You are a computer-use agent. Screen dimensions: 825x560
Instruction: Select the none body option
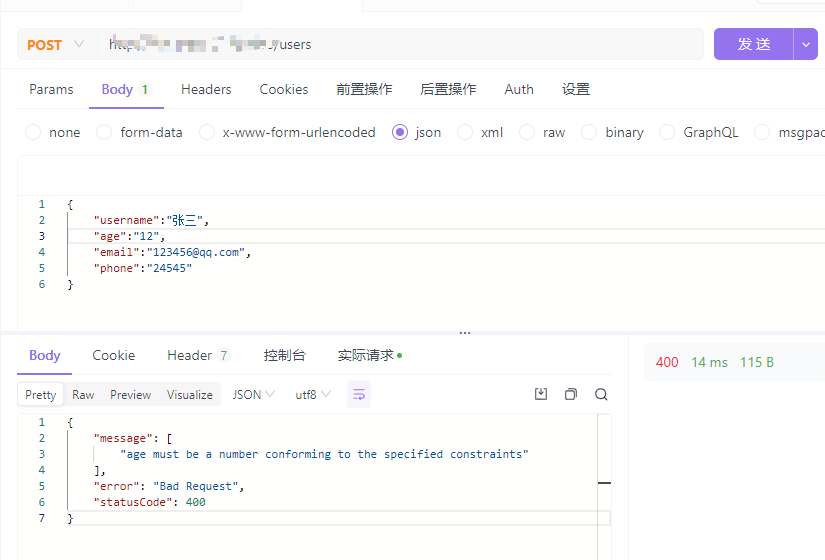[33, 132]
